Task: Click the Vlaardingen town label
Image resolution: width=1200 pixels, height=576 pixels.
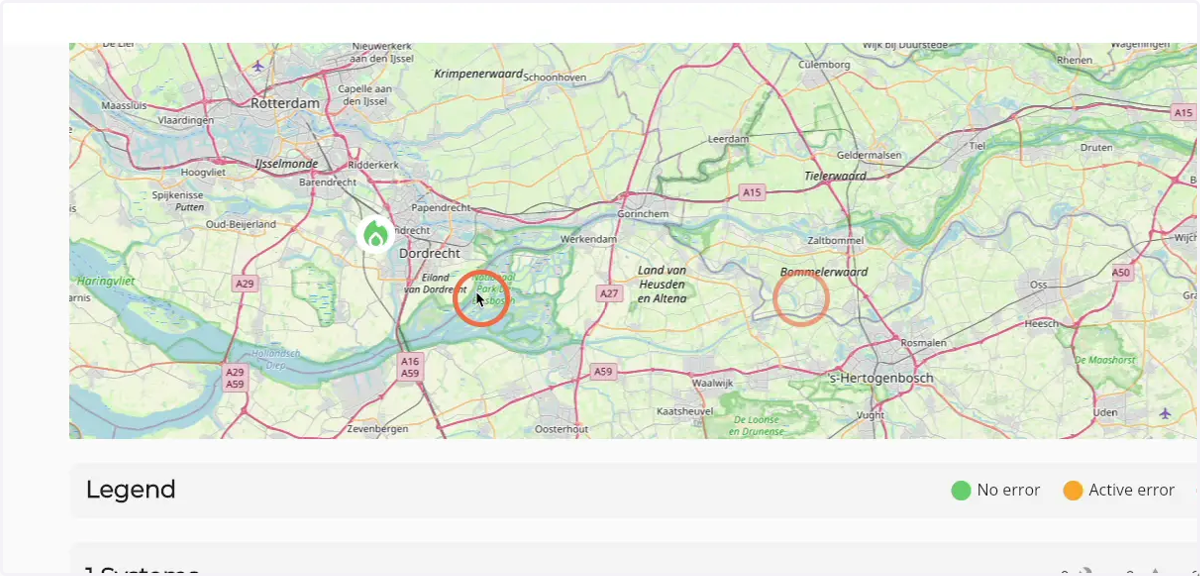Action: (185, 120)
